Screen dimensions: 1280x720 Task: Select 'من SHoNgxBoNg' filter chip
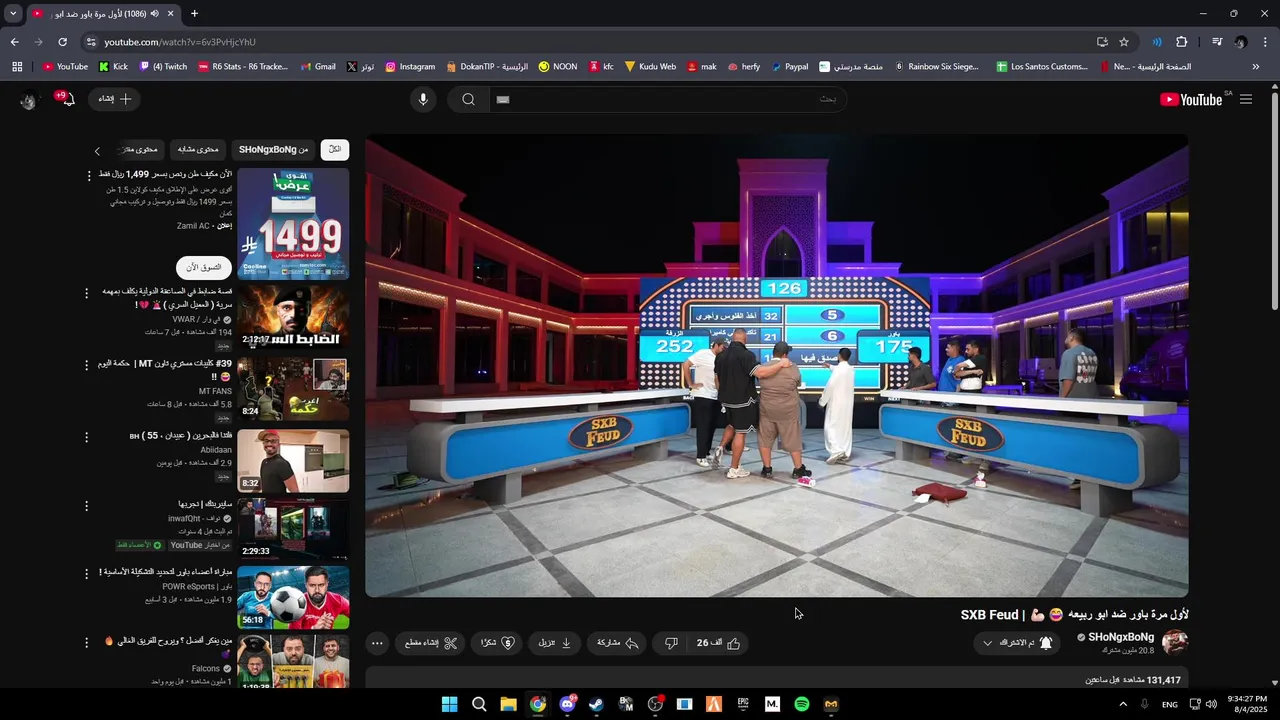pos(273,150)
